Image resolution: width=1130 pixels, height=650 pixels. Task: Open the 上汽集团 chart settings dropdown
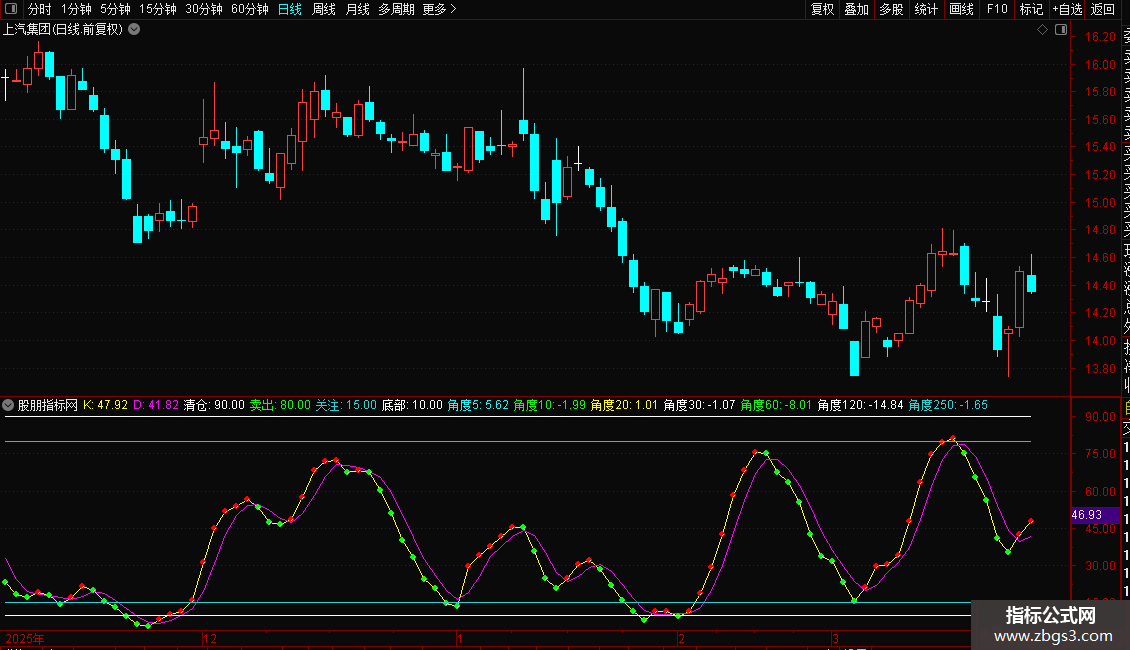point(134,30)
